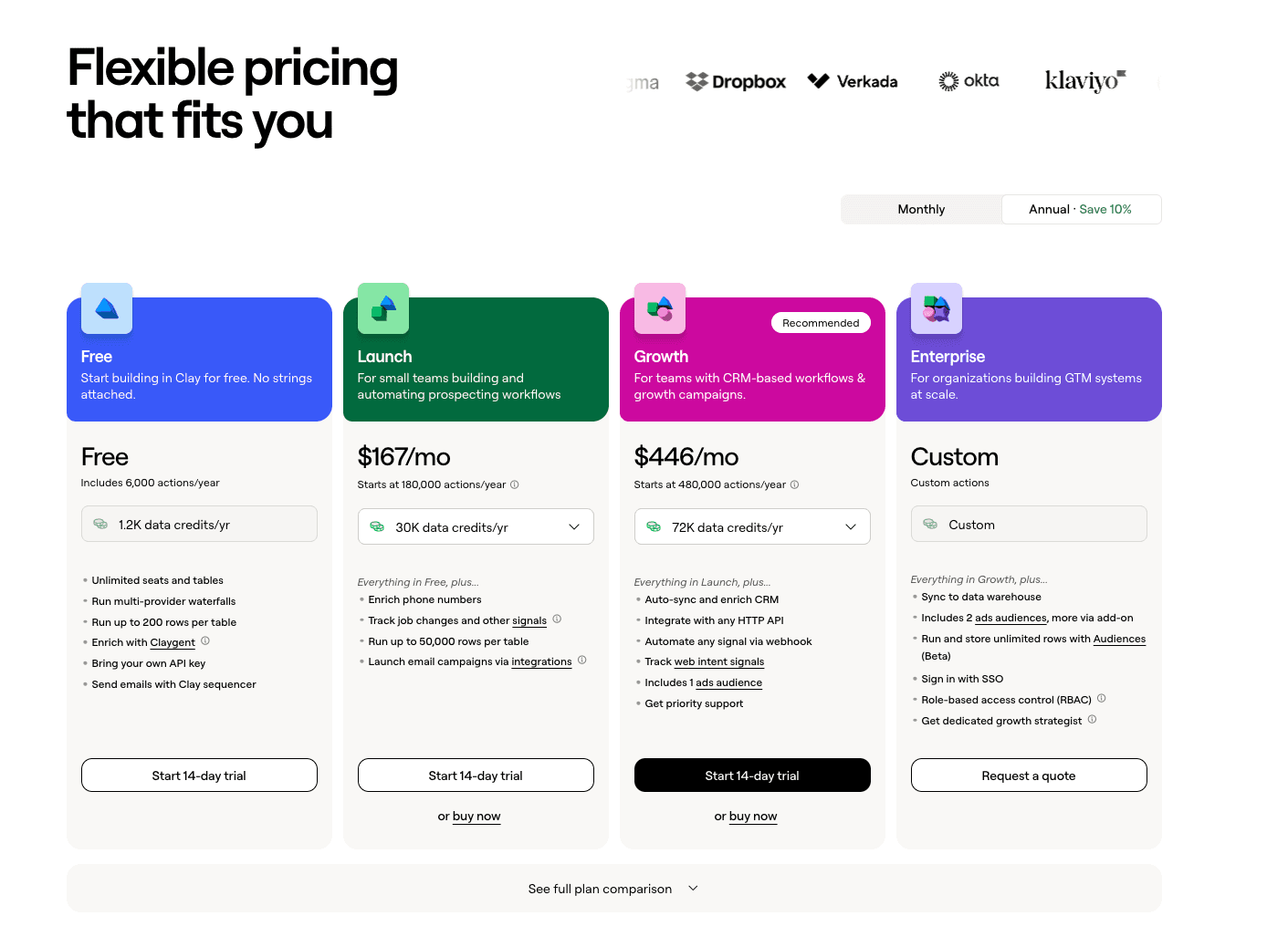This screenshot has width=1288, height=937.
Task: Click the Free plan blue shape icon
Action: pyautogui.click(x=107, y=308)
